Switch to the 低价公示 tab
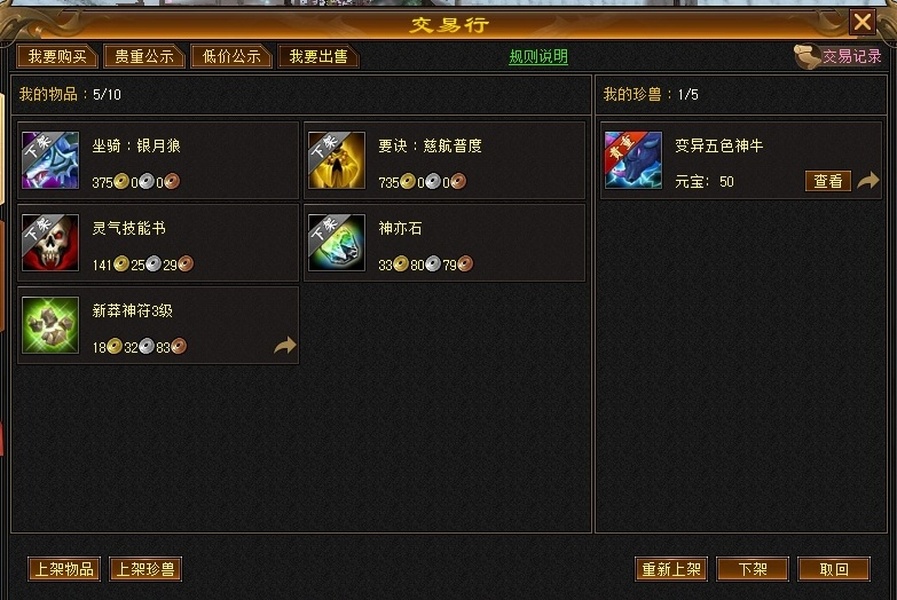This screenshot has height=600, width=897. [231, 57]
